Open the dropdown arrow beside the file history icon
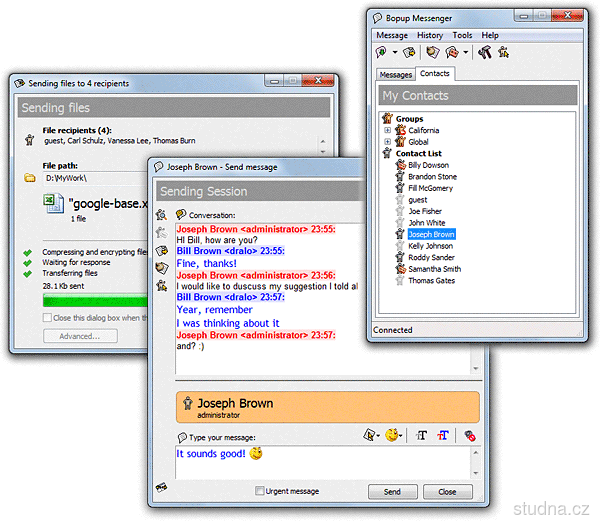This screenshot has height=521, width=600. (465, 52)
